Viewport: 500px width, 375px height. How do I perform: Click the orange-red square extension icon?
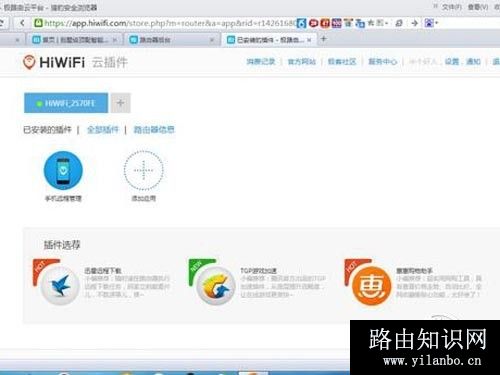click(x=325, y=23)
